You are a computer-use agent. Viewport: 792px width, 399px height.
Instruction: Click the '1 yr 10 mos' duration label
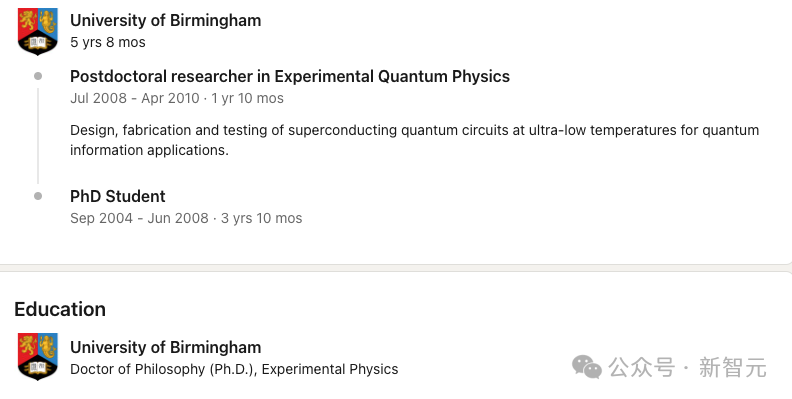[248, 98]
